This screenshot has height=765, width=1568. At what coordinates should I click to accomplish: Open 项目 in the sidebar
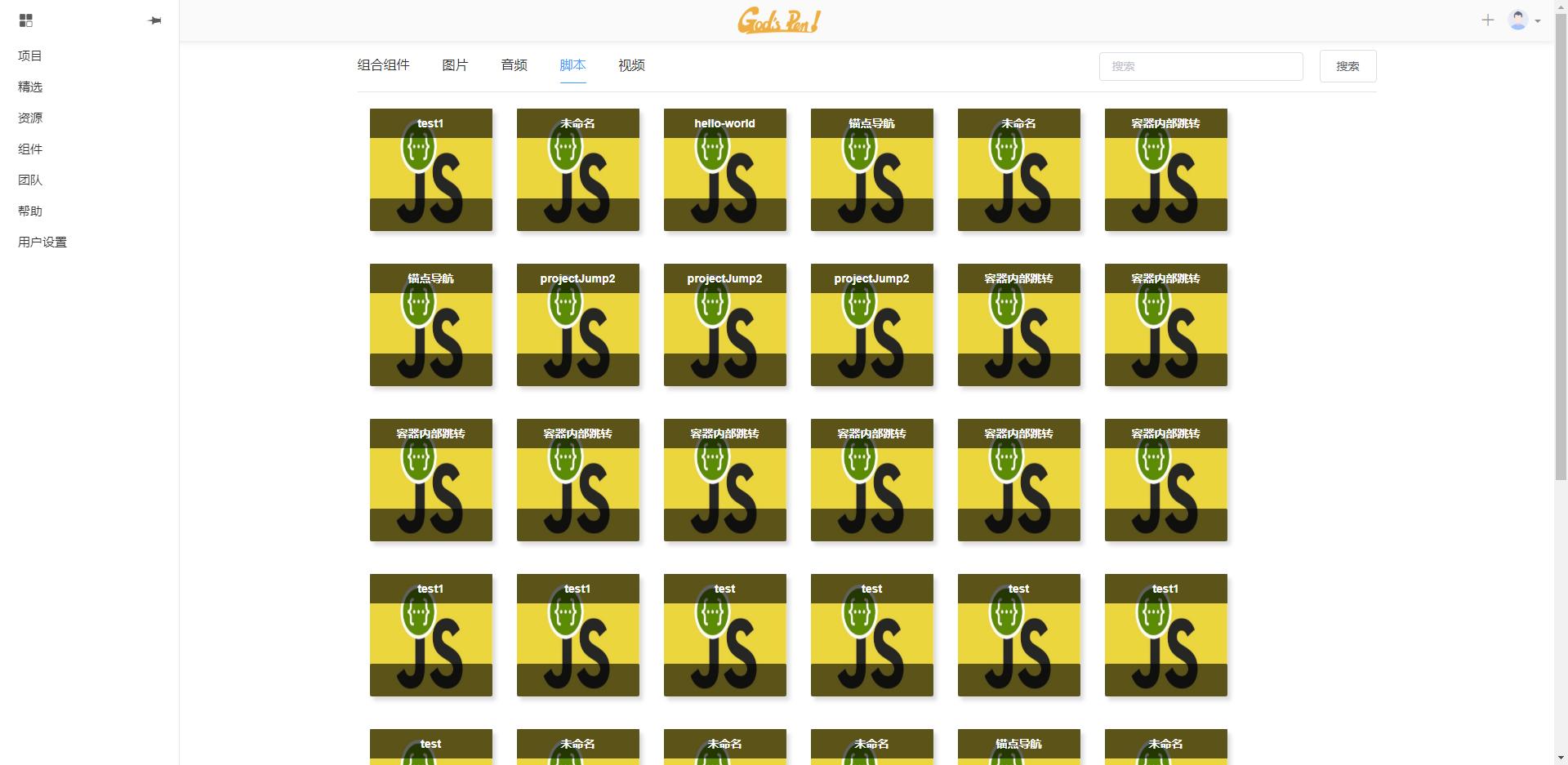click(x=30, y=56)
